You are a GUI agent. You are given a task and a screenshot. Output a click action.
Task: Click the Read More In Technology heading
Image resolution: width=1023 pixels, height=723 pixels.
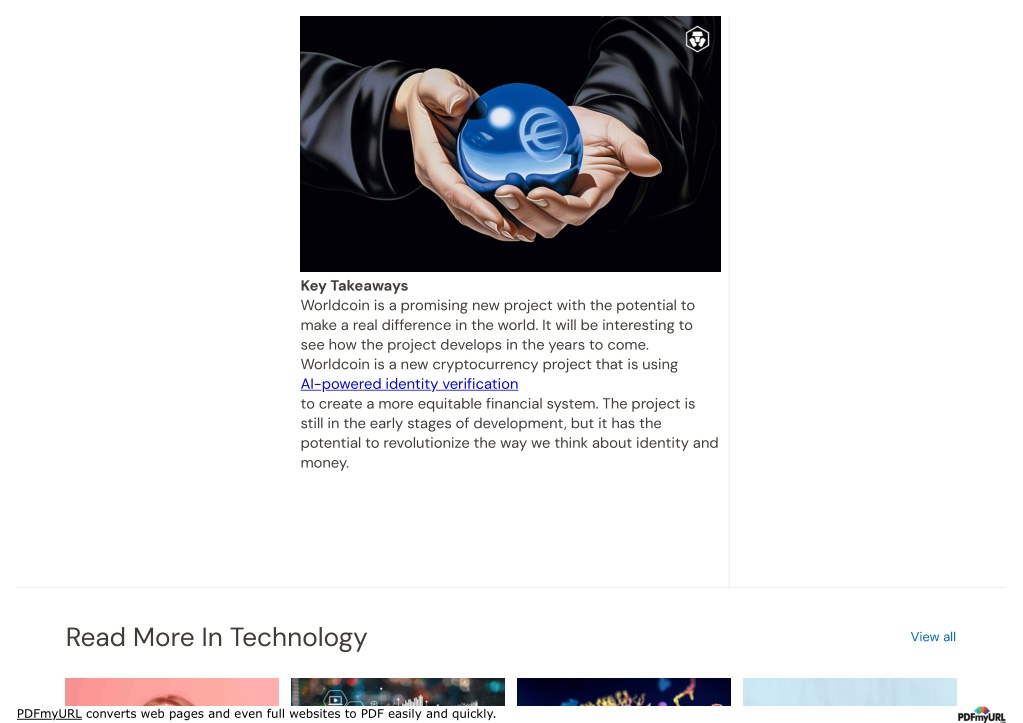[x=216, y=638]
